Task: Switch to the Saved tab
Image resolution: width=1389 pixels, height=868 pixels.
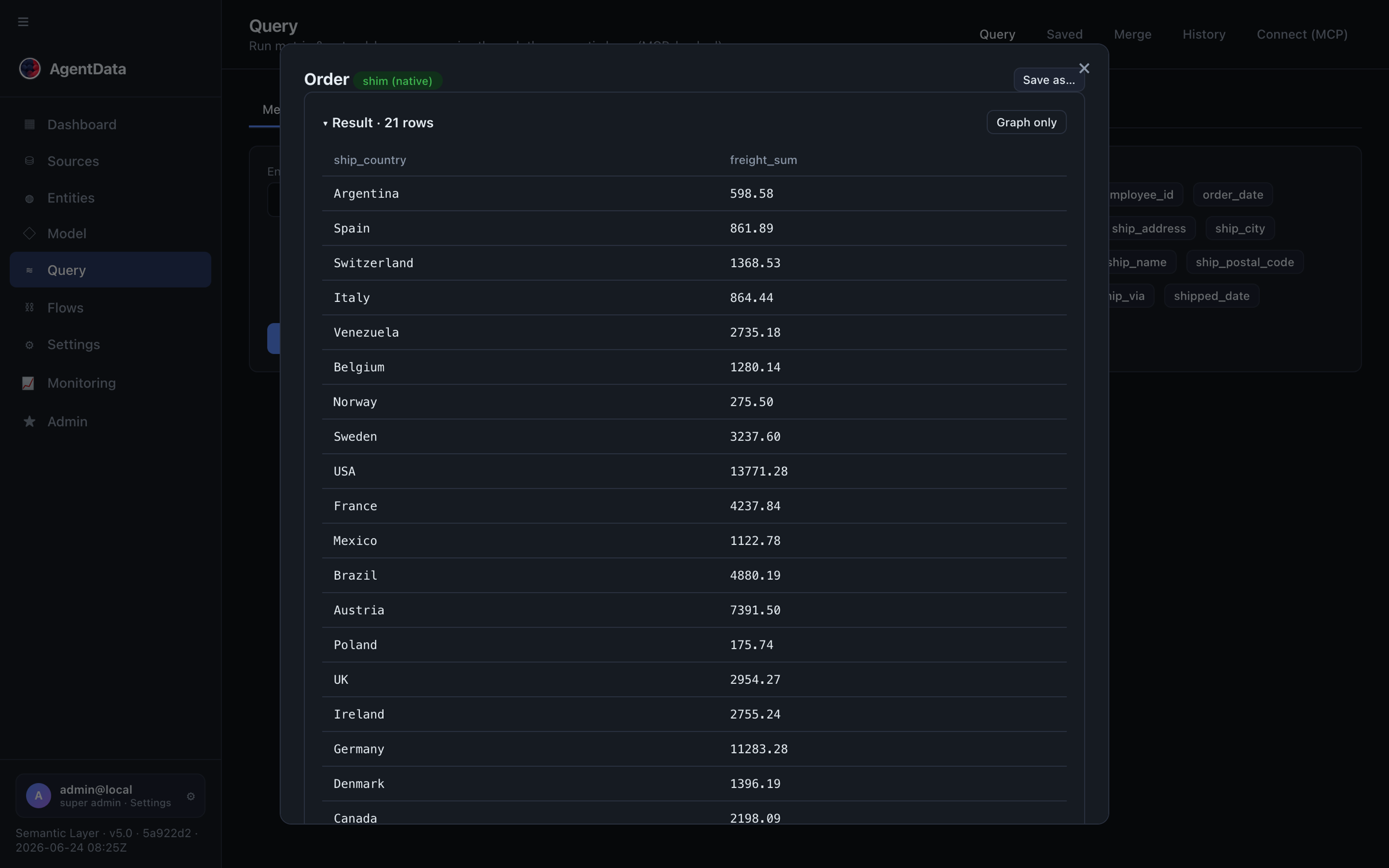Action: click(x=1064, y=34)
